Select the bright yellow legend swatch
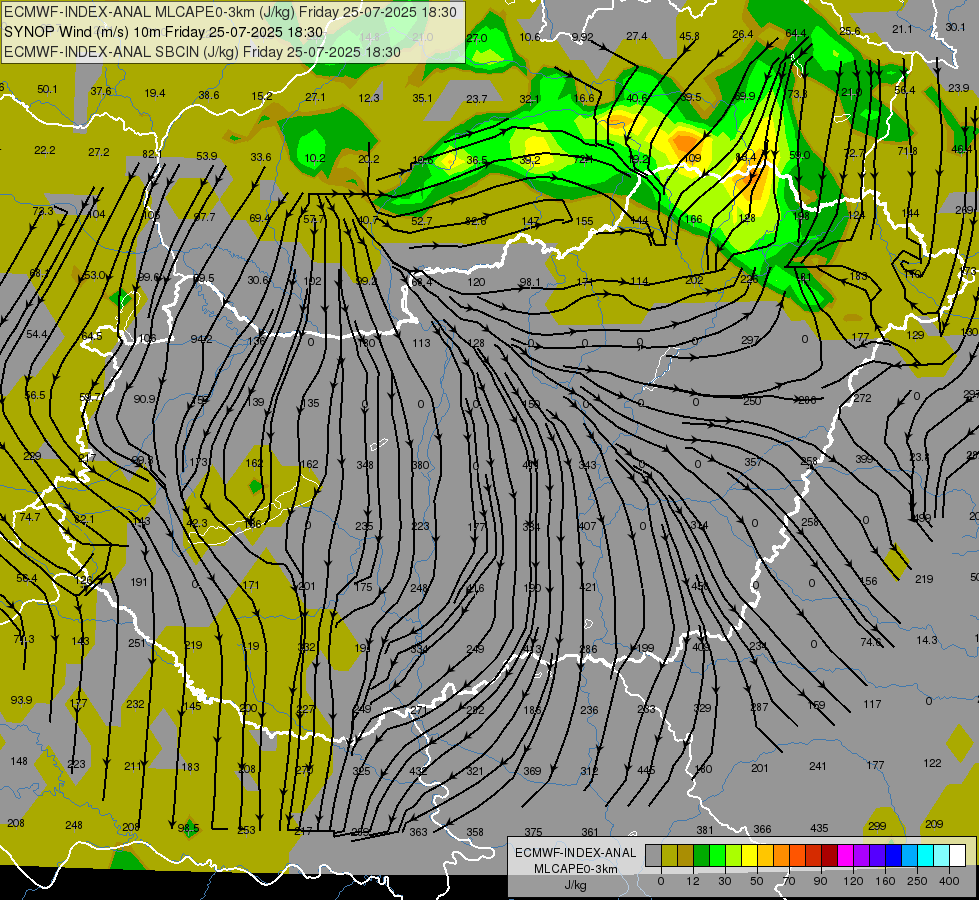 (750, 855)
